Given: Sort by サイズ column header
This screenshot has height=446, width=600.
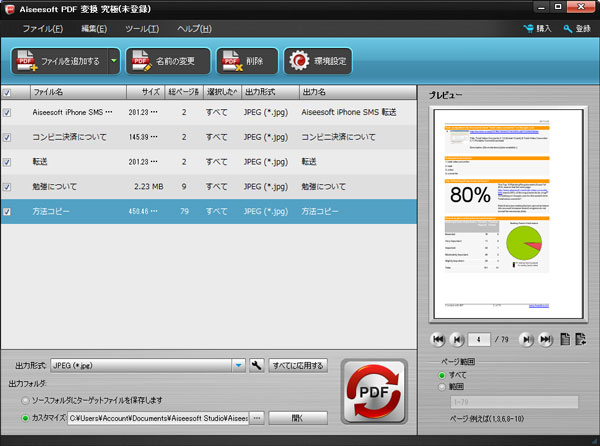Looking at the screenshot, I should pos(145,92).
